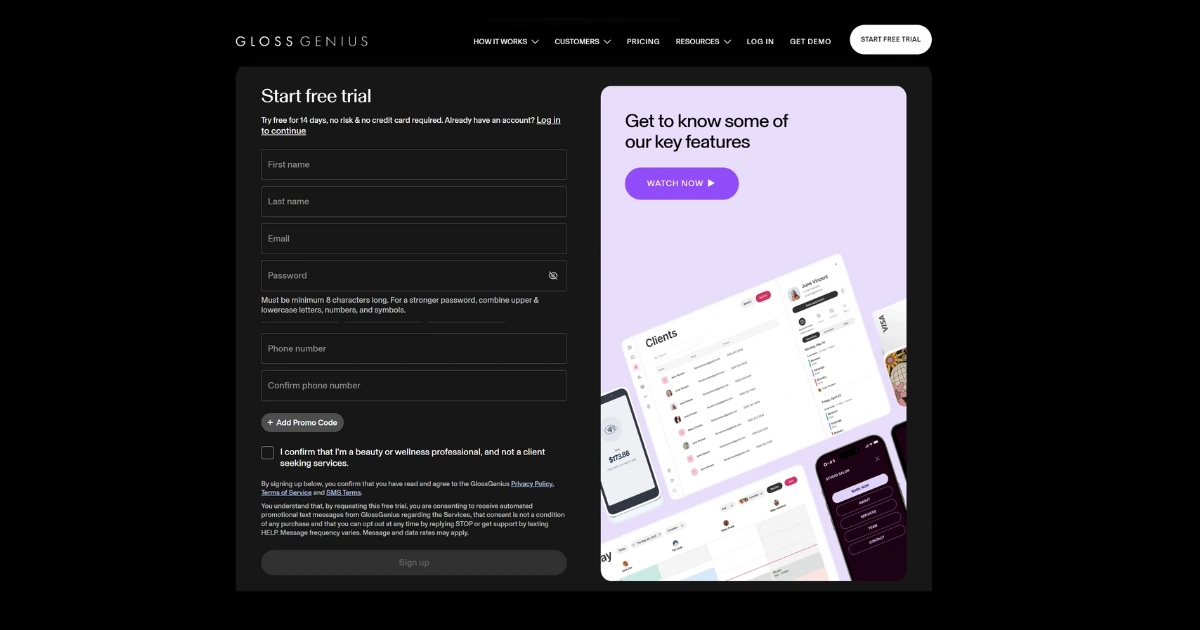The width and height of the screenshot is (1200, 630).
Task: Open the Get Demo nav item
Action: [x=810, y=42]
